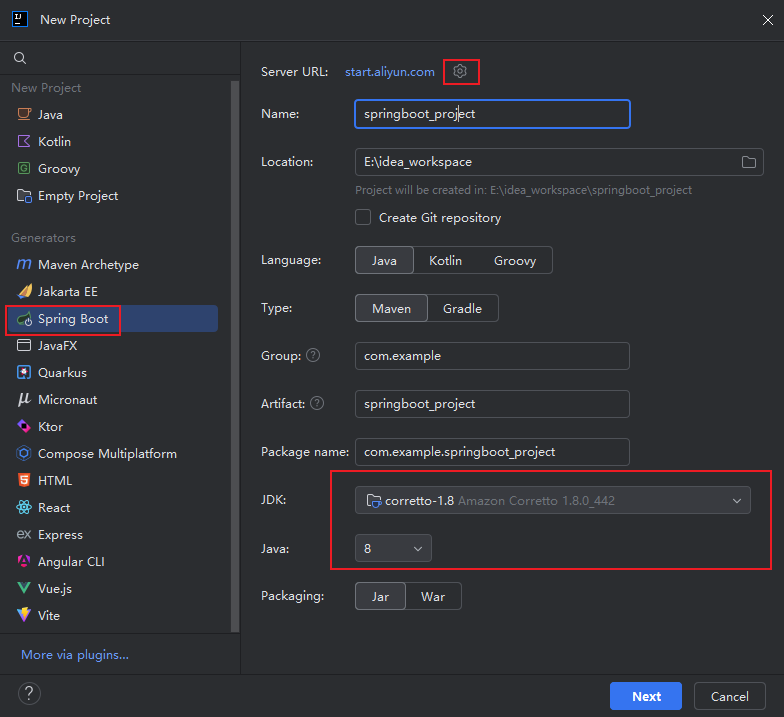Click the Angular CLI icon
784x717 pixels.
point(24,561)
